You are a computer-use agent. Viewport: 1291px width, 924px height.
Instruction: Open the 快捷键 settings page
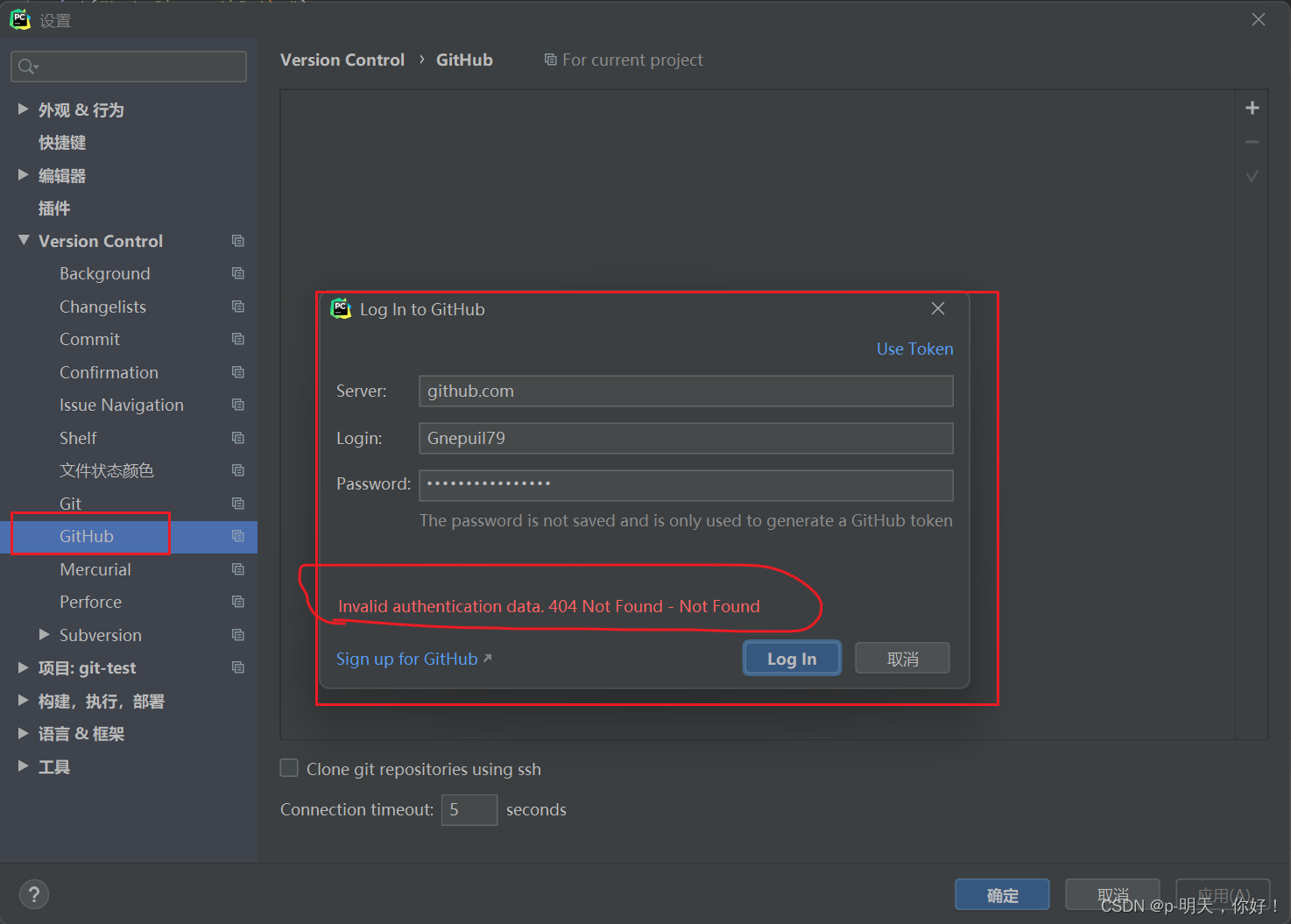point(62,143)
